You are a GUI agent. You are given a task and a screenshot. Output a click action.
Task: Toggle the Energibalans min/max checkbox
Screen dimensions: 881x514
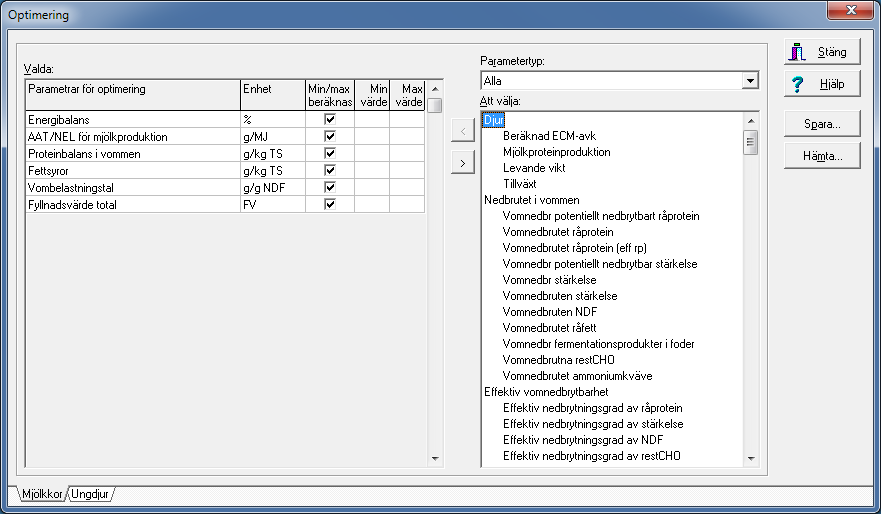pyautogui.click(x=330, y=119)
